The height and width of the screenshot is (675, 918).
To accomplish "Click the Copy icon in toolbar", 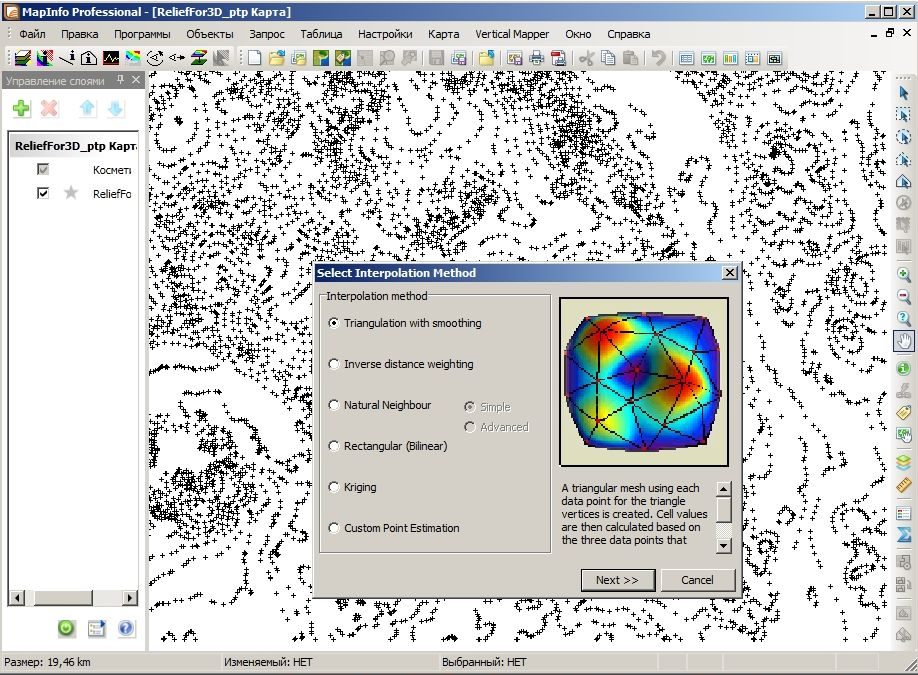I will point(608,58).
